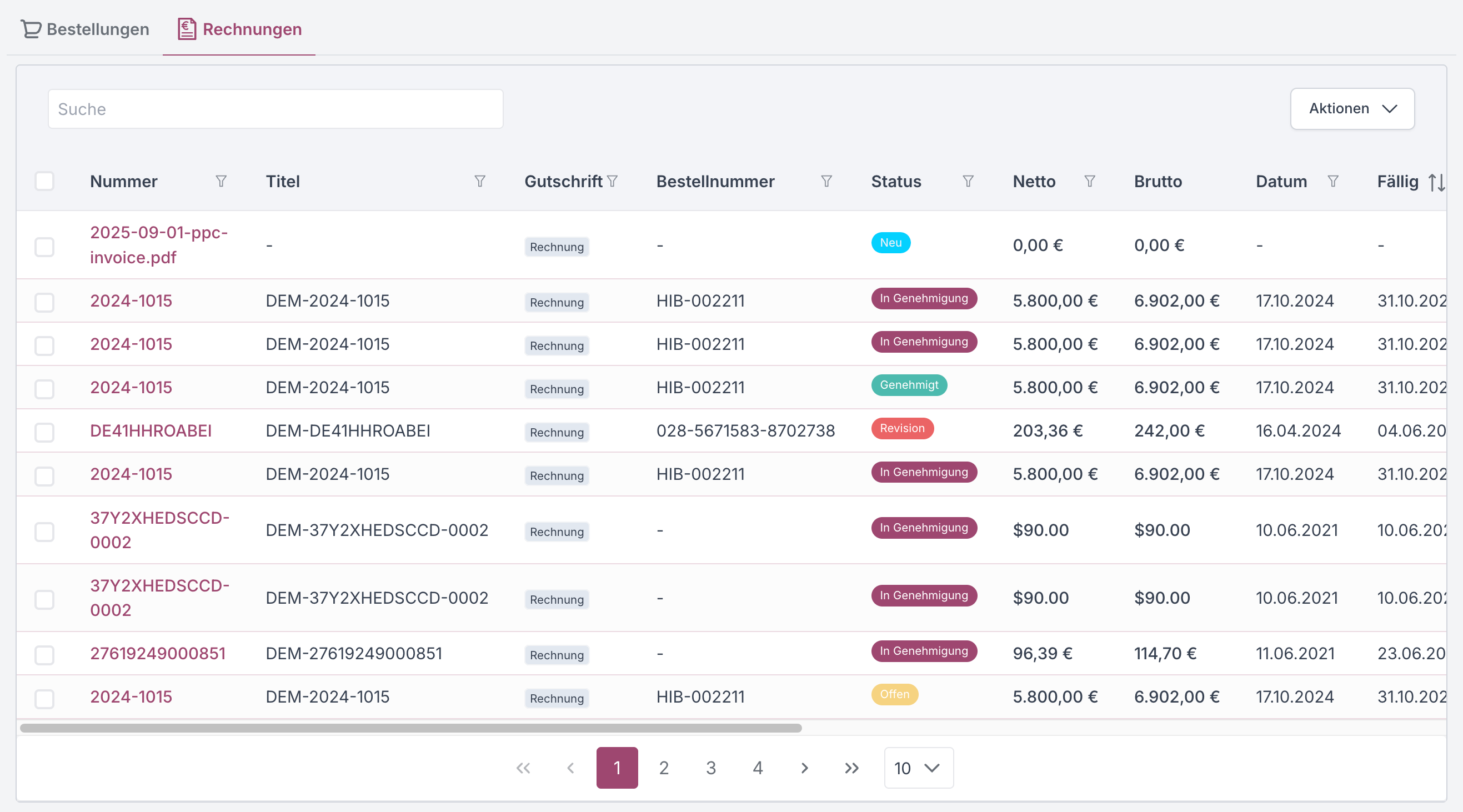Sort by Fällig using the sort arrows

[1436, 182]
